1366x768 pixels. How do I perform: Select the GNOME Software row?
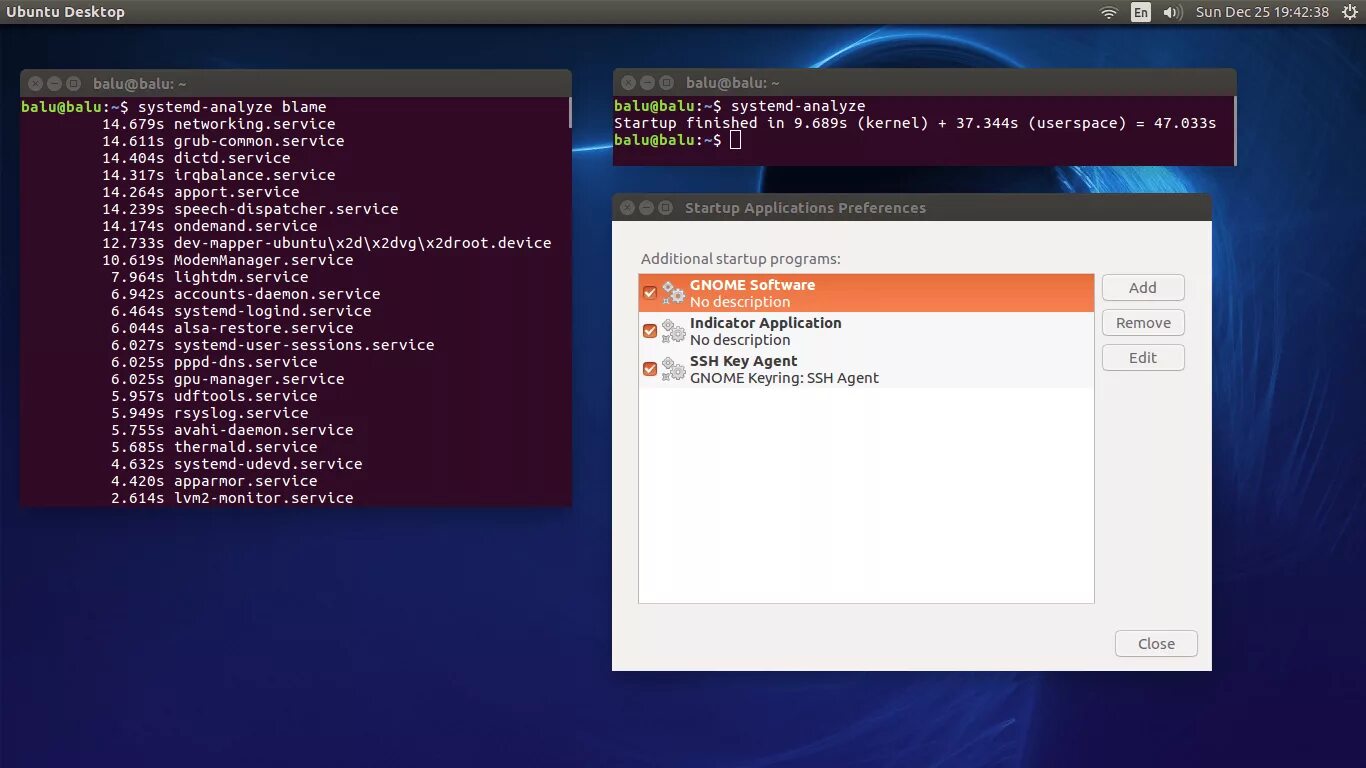tap(866, 293)
